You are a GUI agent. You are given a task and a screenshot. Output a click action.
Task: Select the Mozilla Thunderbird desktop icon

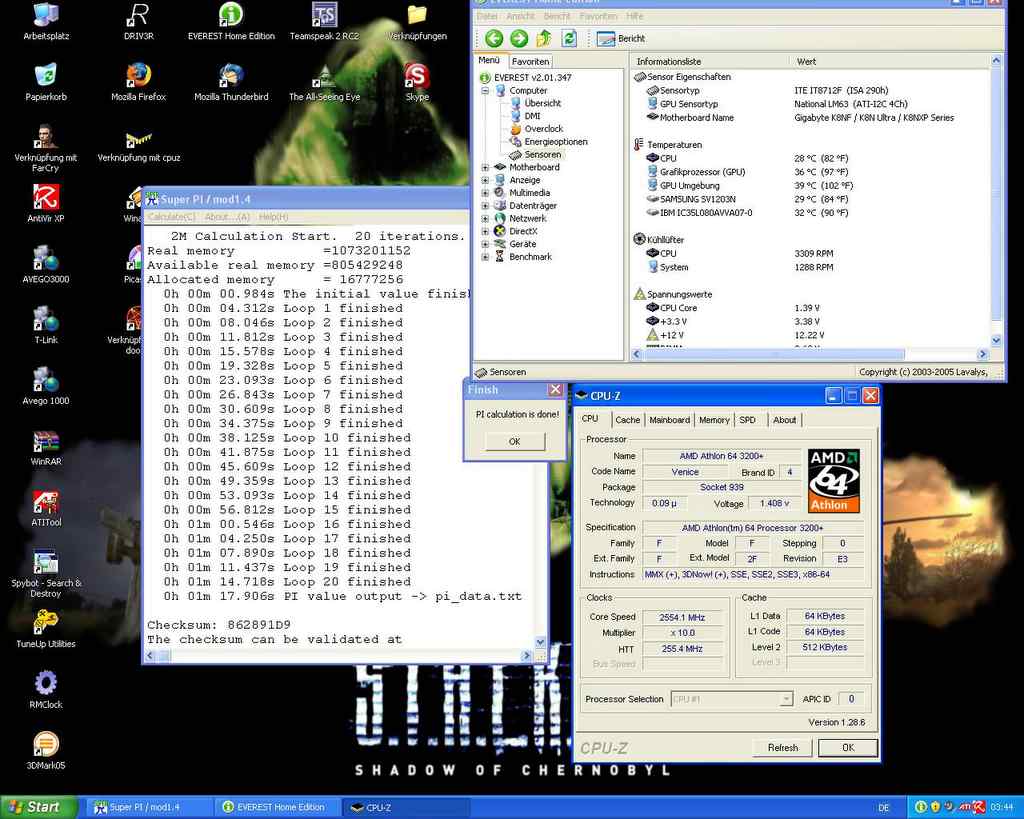pyautogui.click(x=231, y=82)
